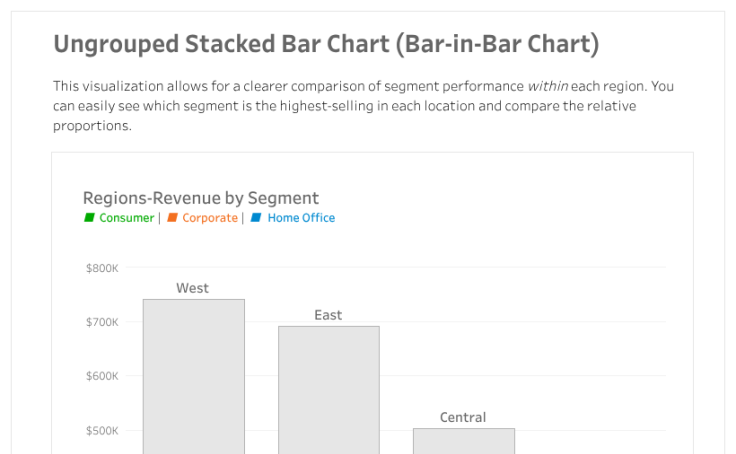The height and width of the screenshot is (454, 736).
Task: Click the blue Home Office legend swatch
Action: click(x=256, y=218)
